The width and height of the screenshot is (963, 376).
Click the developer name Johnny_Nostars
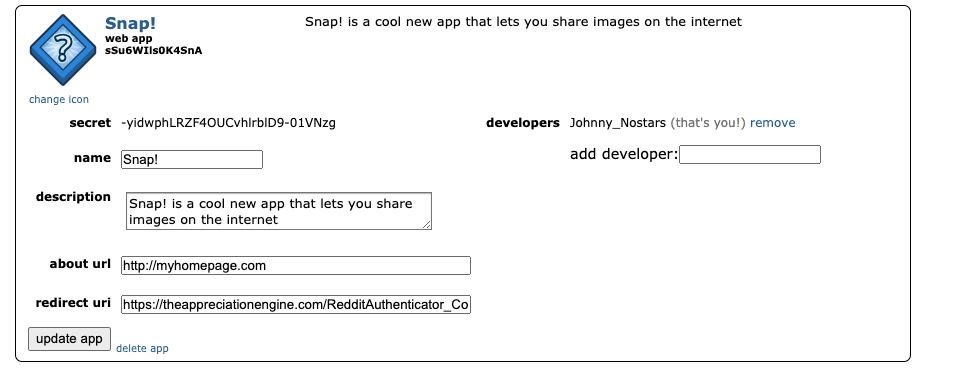click(x=618, y=123)
